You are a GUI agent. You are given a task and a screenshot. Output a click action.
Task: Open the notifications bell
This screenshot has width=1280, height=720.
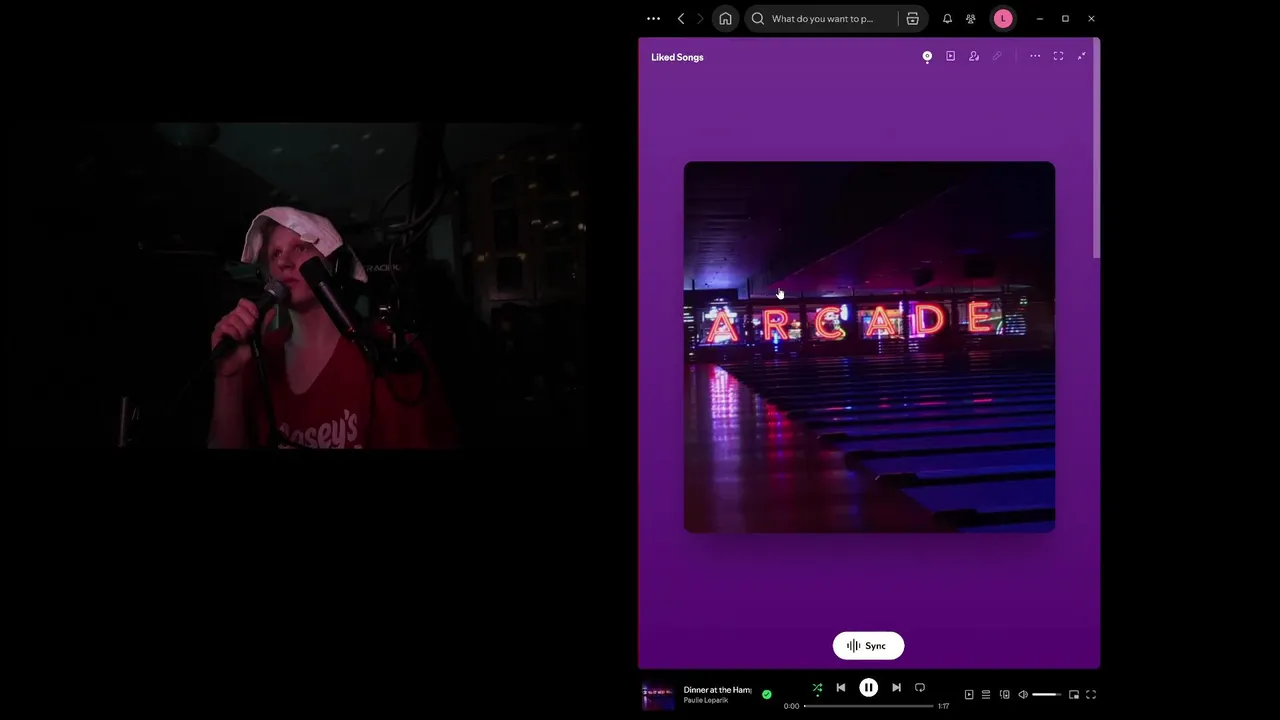pos(947,18)
